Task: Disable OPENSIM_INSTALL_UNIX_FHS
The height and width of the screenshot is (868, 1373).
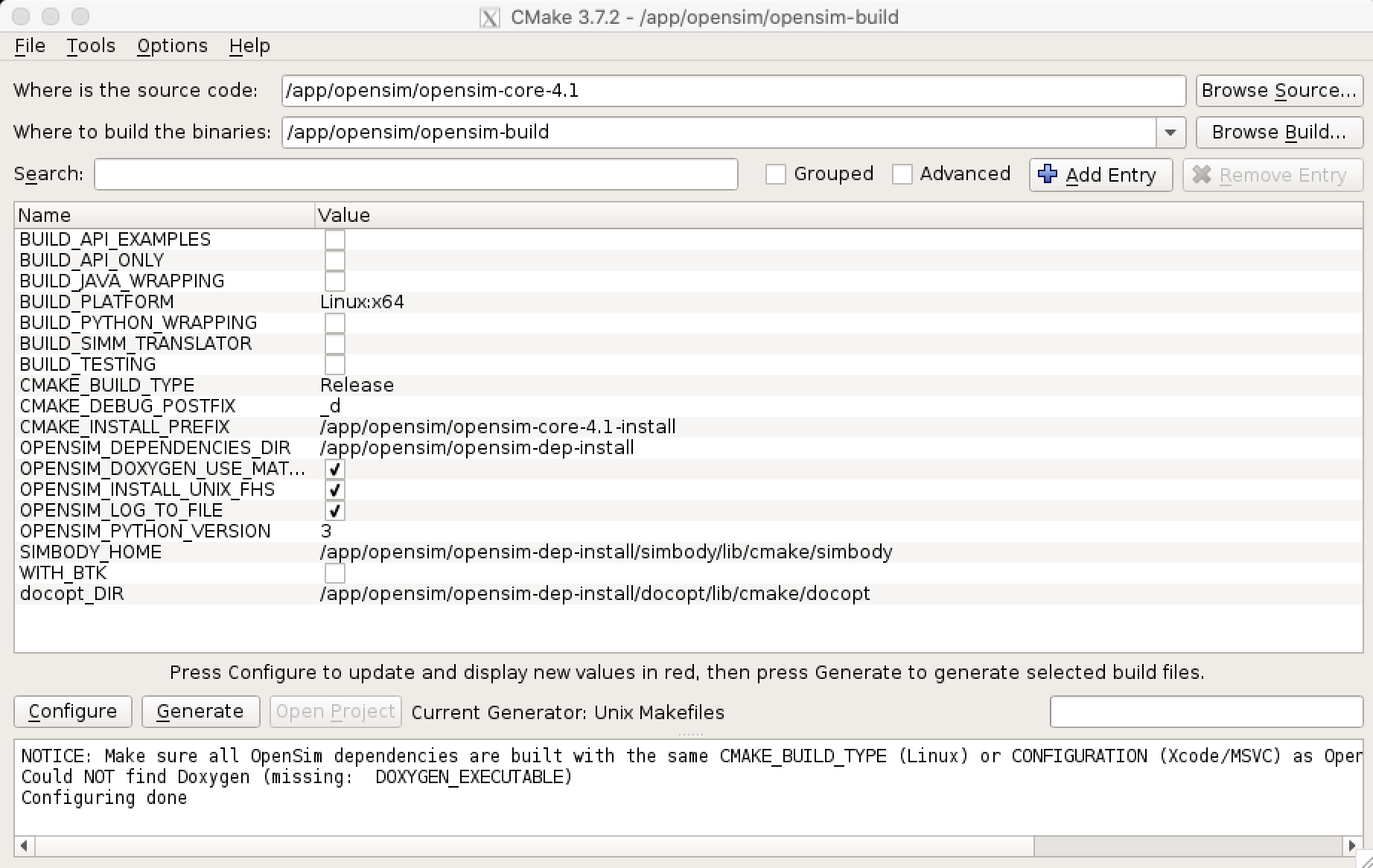Action: pos(335,490)
